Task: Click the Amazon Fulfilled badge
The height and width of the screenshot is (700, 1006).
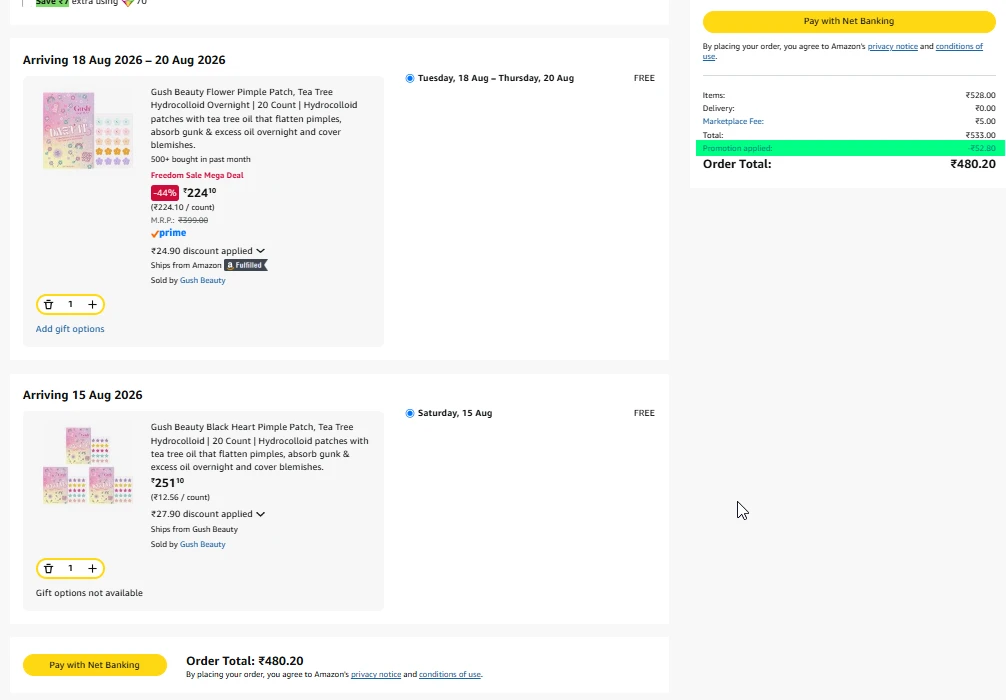Action: click(x=246, y=265)
